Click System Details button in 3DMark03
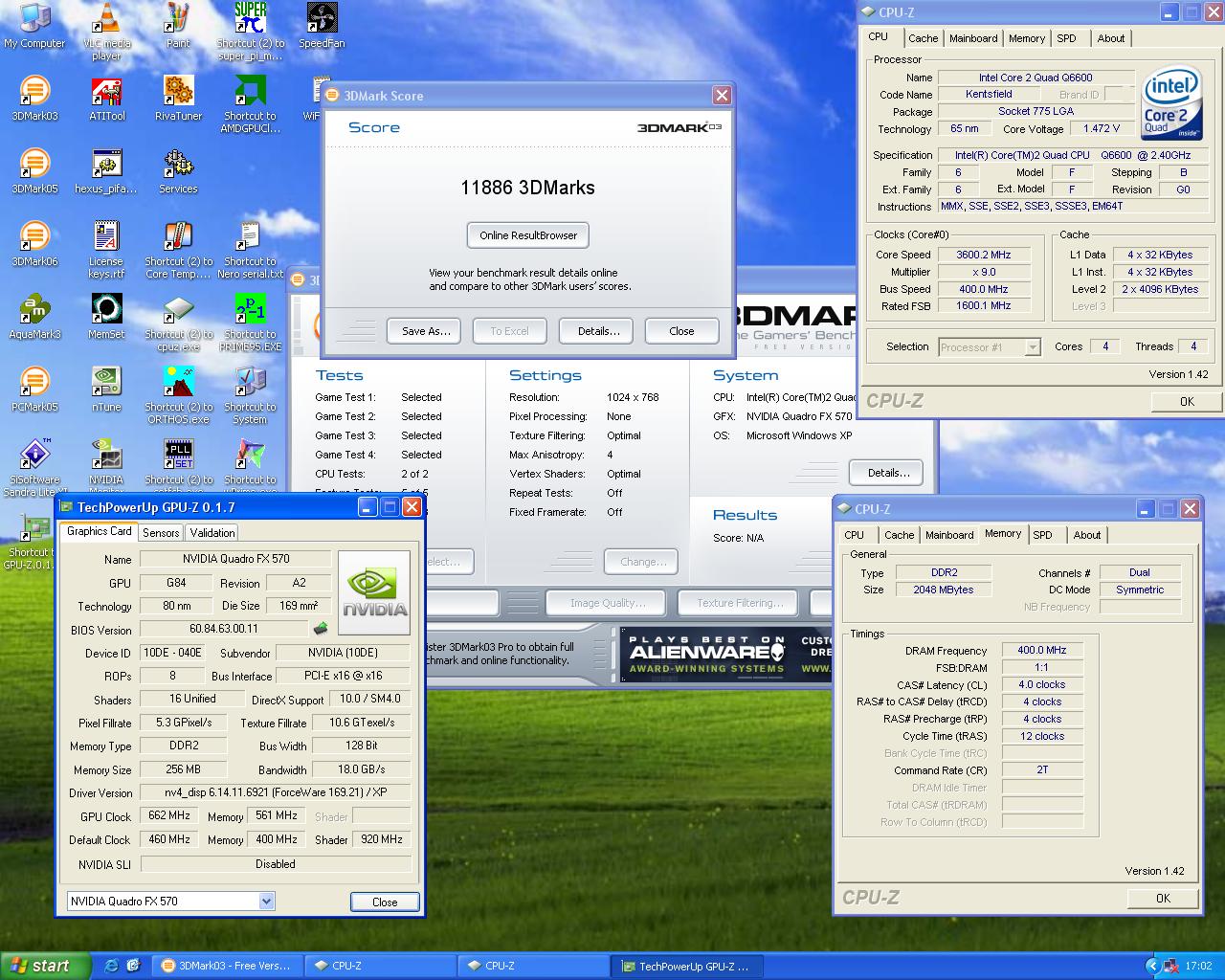1225x980 pixels. [x=887, y=473]
